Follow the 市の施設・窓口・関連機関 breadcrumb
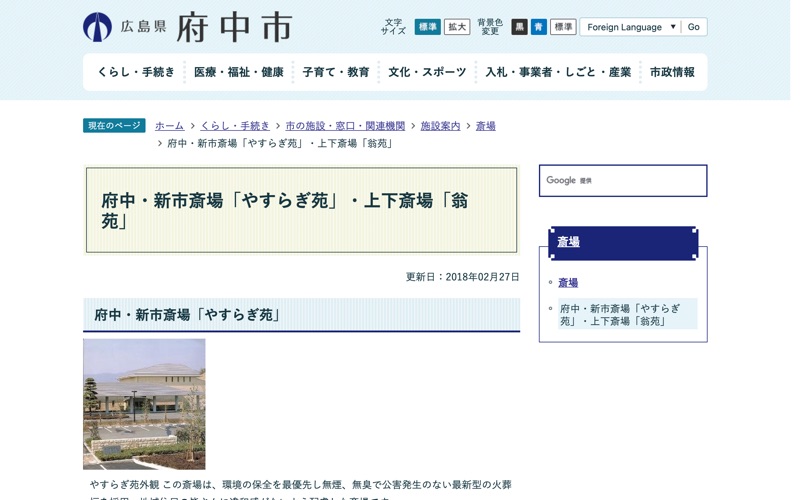This screenshot has height=500, width=800. pos(345,126)
